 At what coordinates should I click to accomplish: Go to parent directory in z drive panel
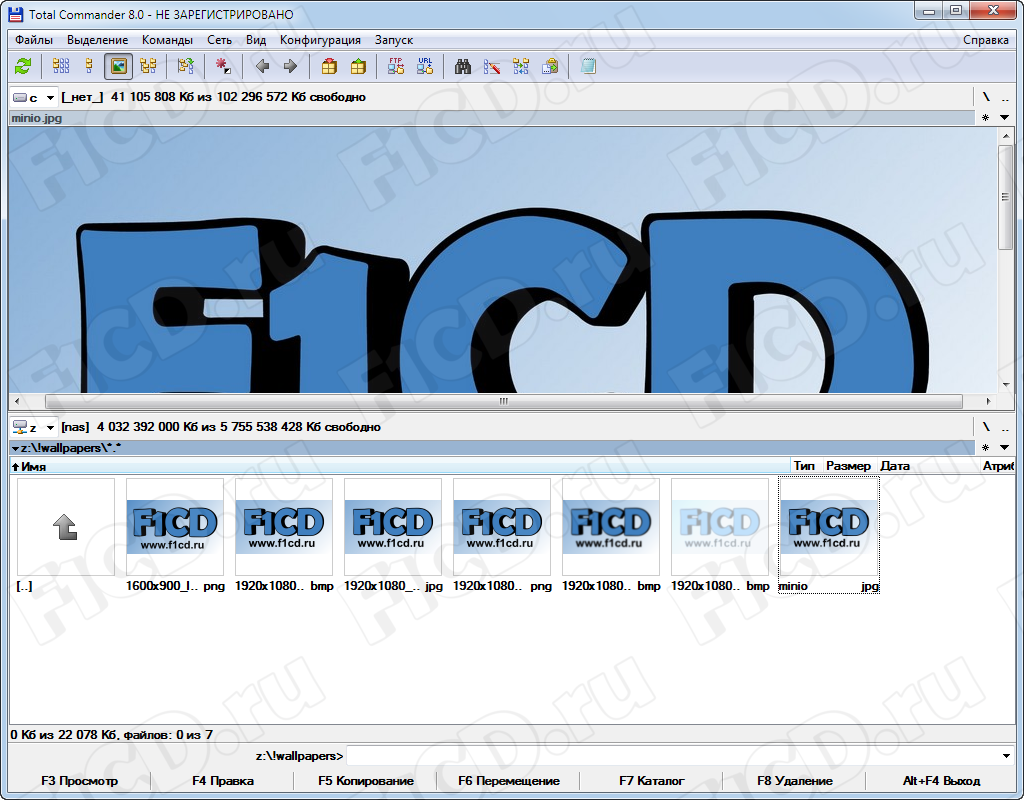coord(1005,428)
